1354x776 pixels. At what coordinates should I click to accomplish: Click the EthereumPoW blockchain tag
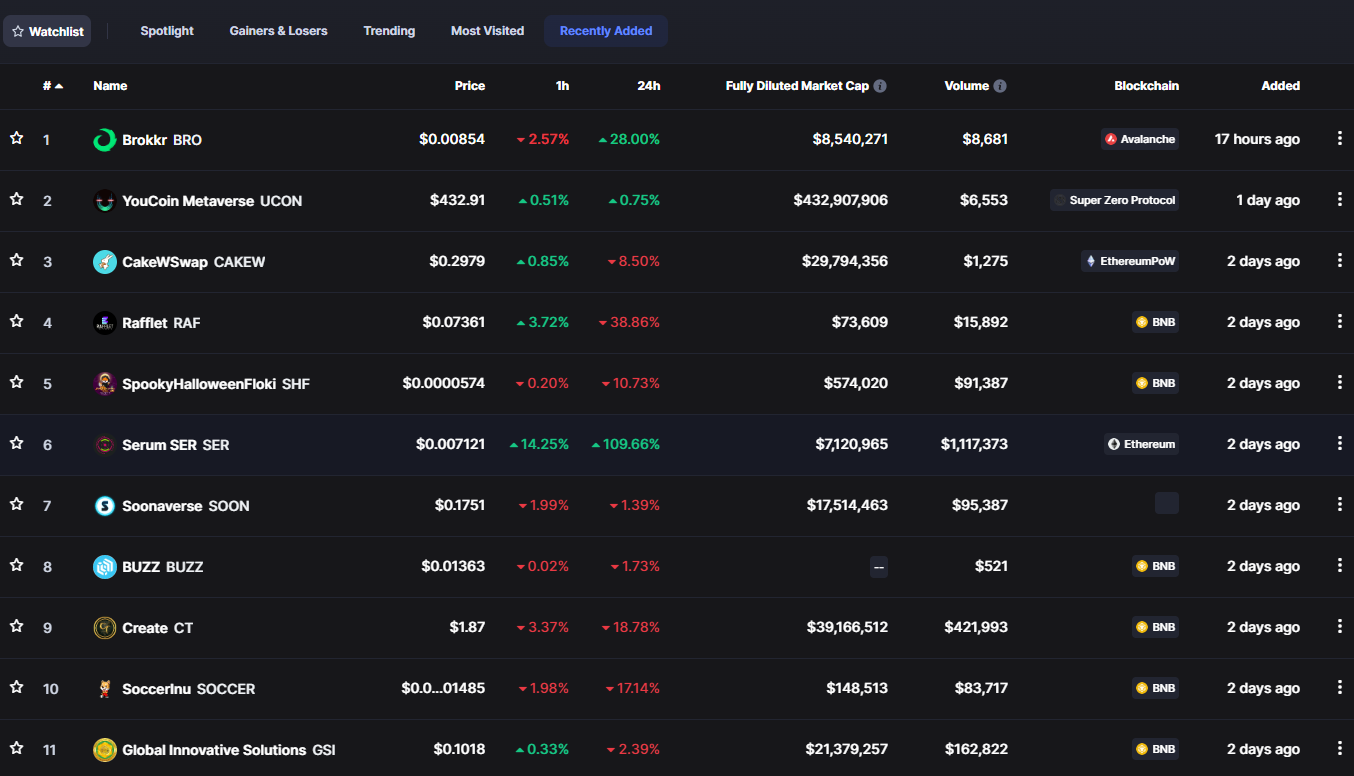(1130, 261)
